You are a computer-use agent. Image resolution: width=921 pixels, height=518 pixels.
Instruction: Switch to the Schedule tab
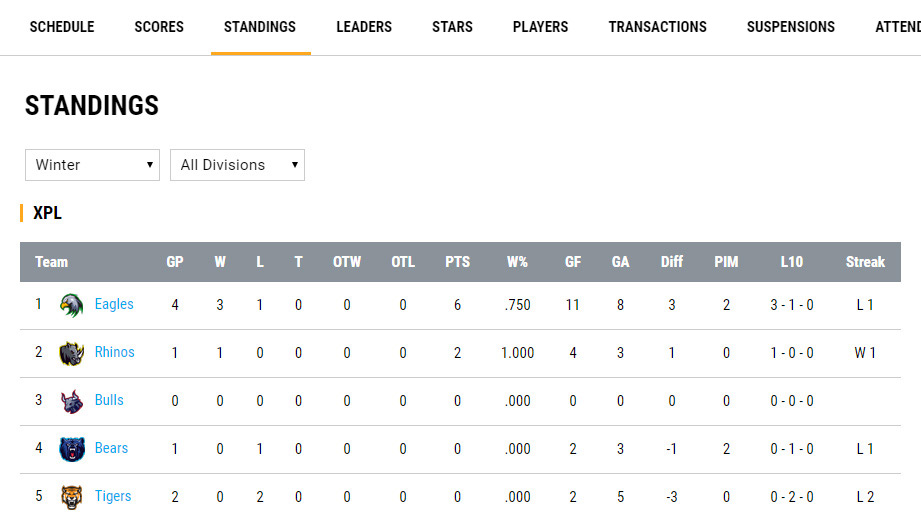click(62, 27)
